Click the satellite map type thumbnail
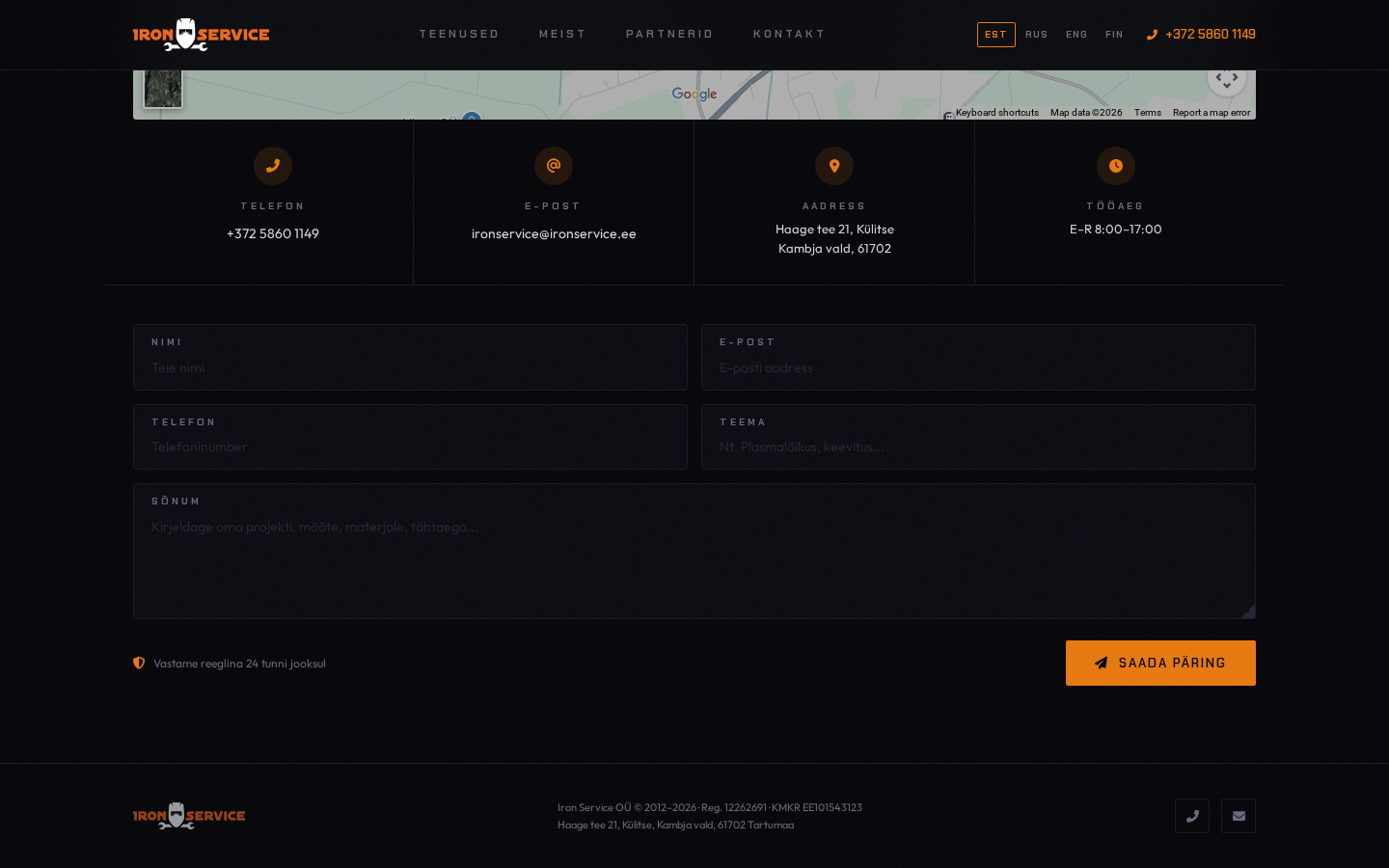 tap(163, 89)
